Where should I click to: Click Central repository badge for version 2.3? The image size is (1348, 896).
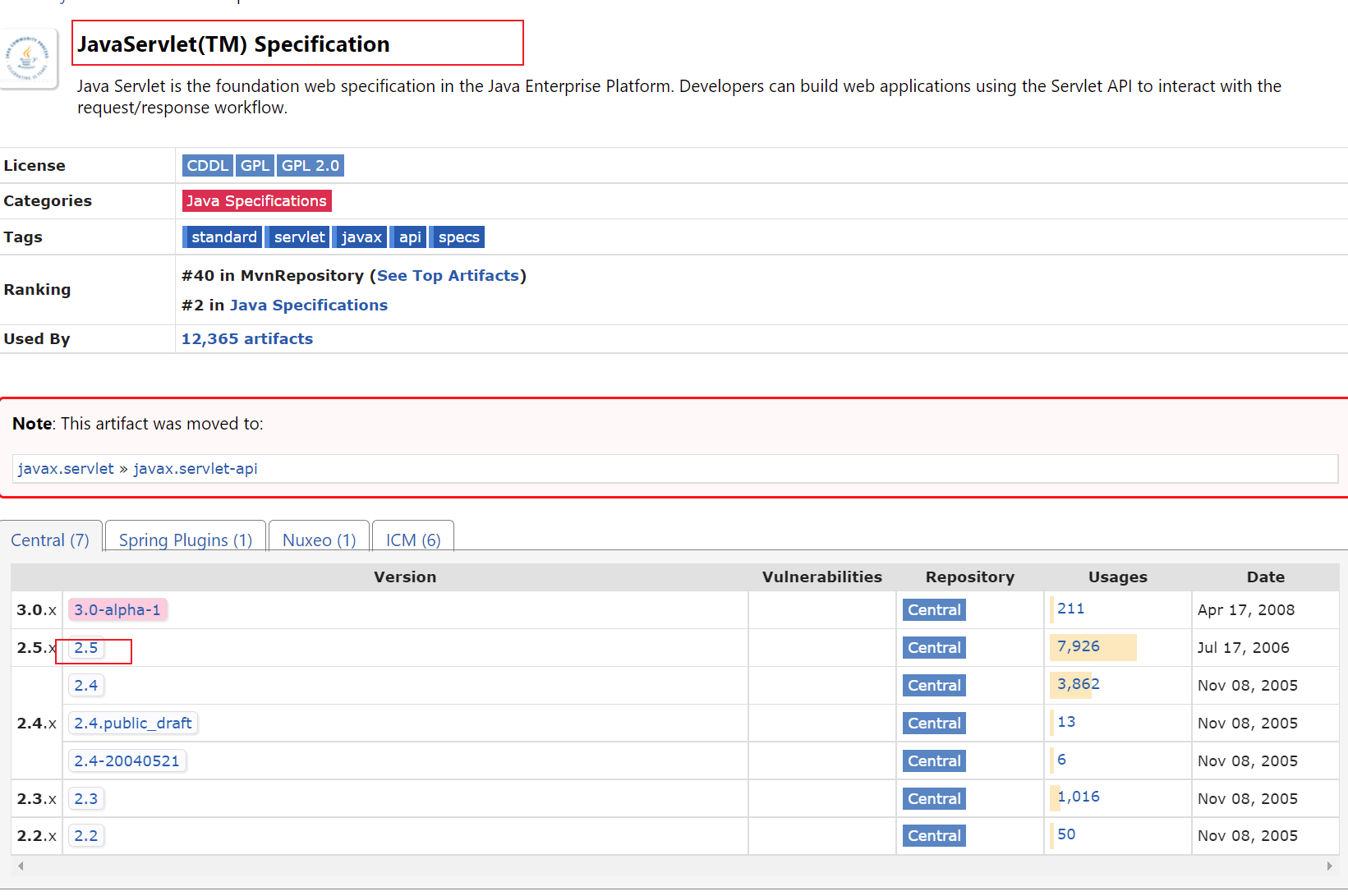(x=934, y=799)
